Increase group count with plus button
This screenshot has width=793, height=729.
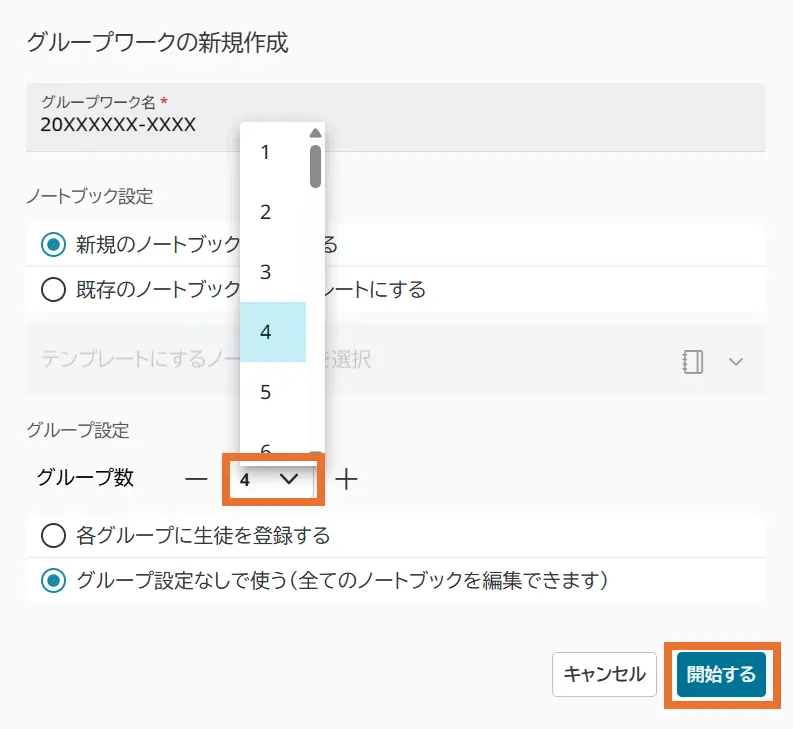click(x=346, y=479)
